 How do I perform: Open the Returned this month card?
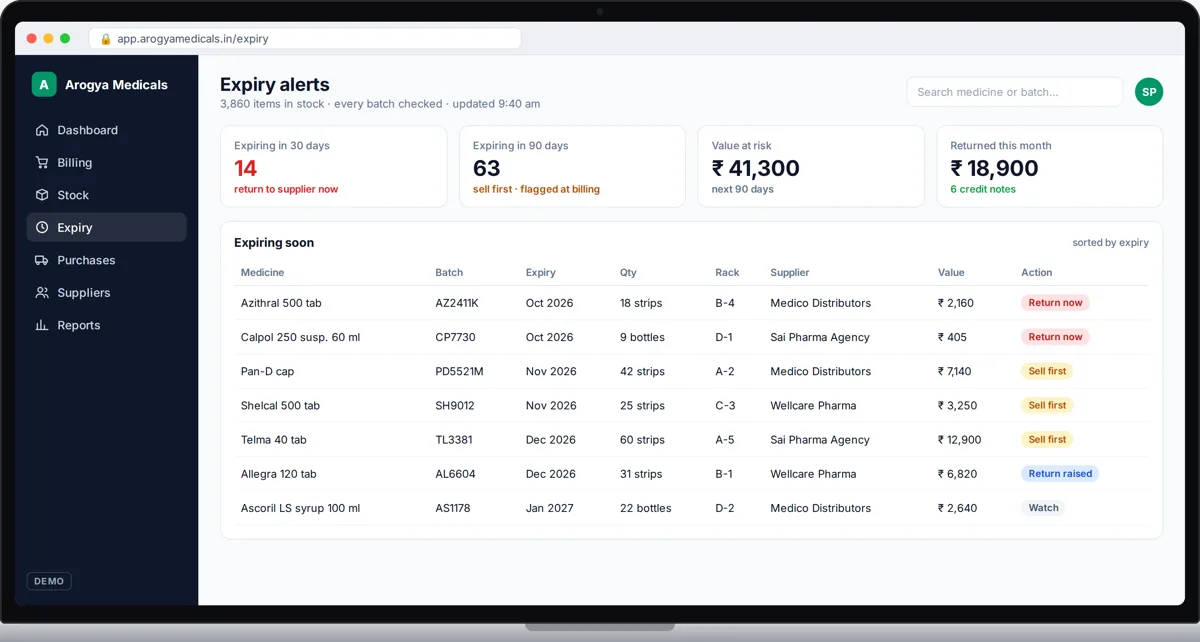click(1050, 166)
